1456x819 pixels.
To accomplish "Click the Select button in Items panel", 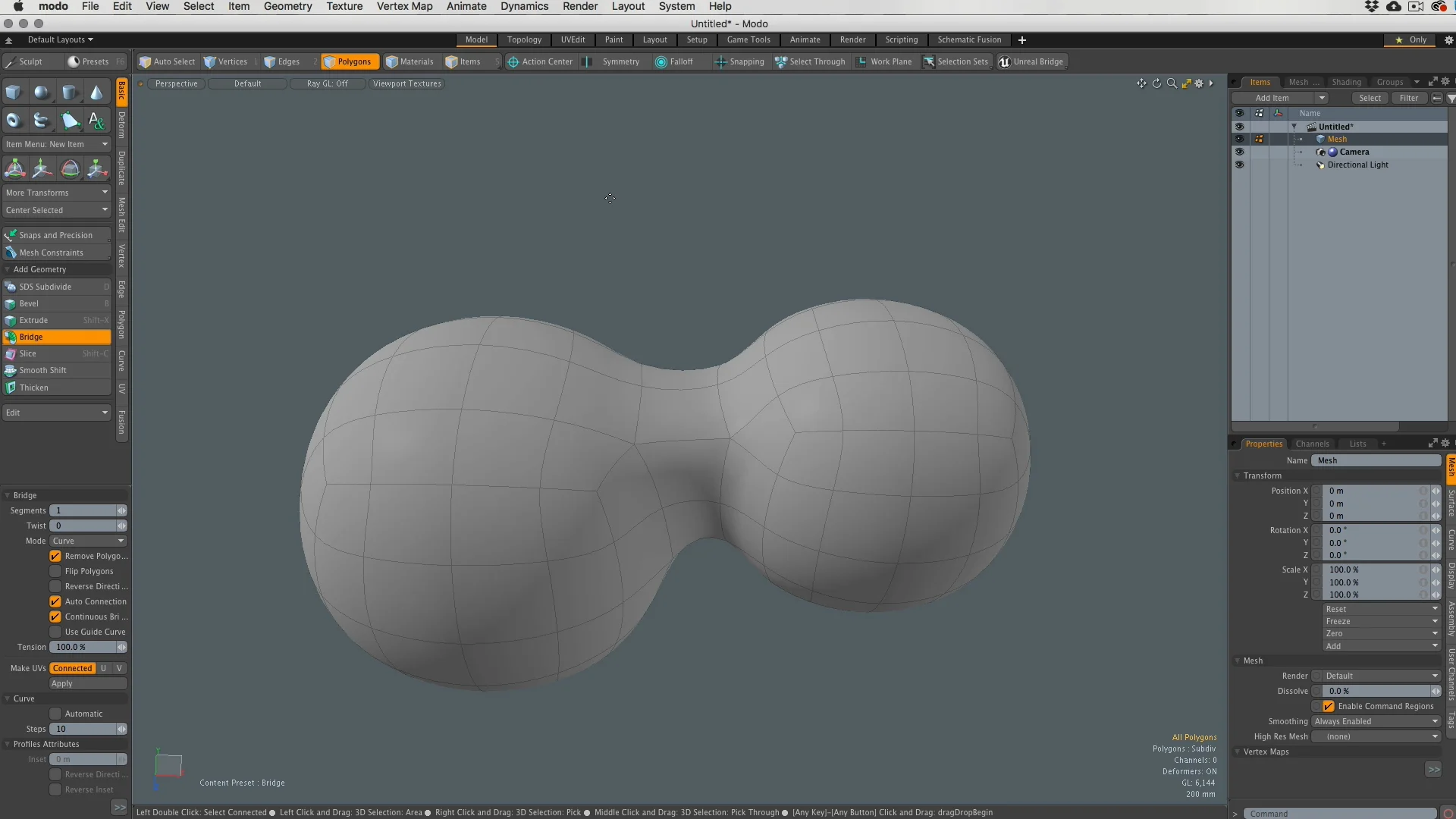I will [1370, 99].
